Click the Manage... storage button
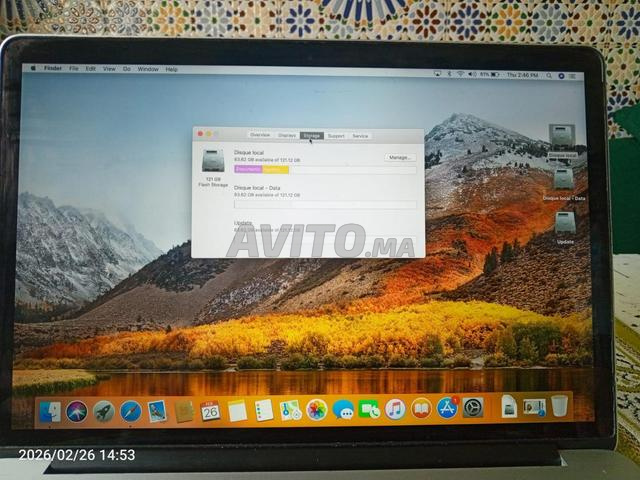Viewport: 640px width, 480px height. pyautogui.click(x=399, y=157)
